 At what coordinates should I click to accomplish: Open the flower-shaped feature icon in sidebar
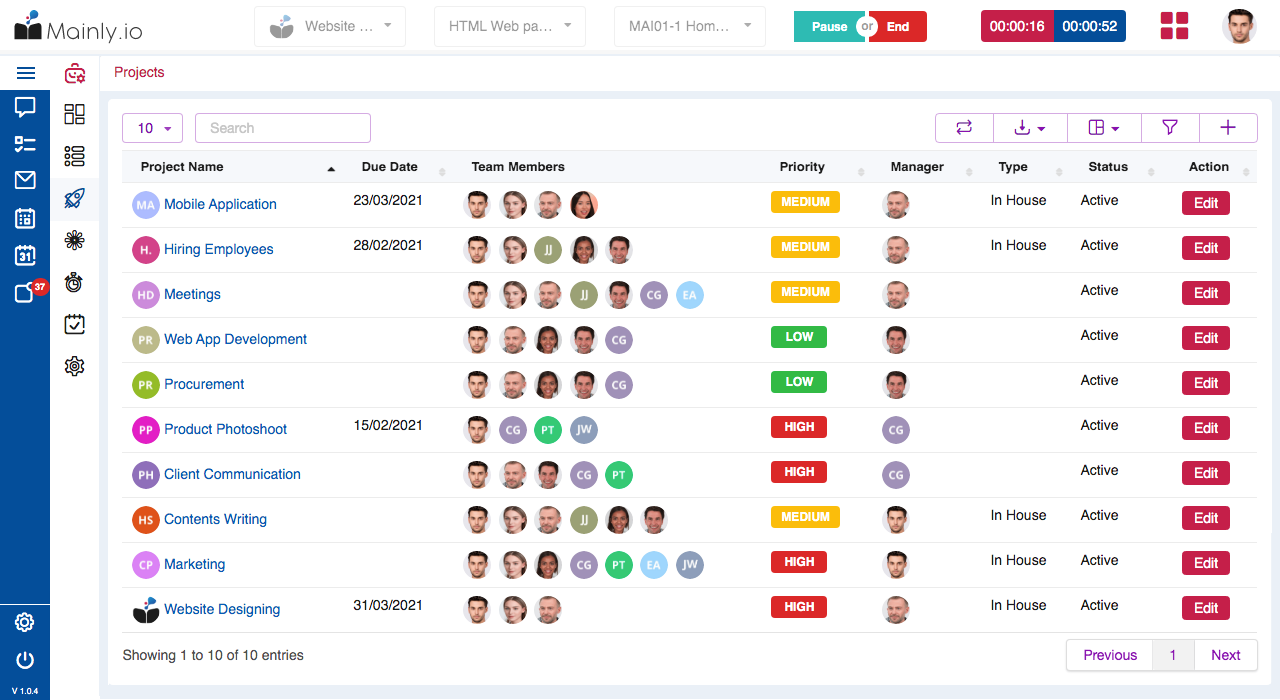click(74, 240)
